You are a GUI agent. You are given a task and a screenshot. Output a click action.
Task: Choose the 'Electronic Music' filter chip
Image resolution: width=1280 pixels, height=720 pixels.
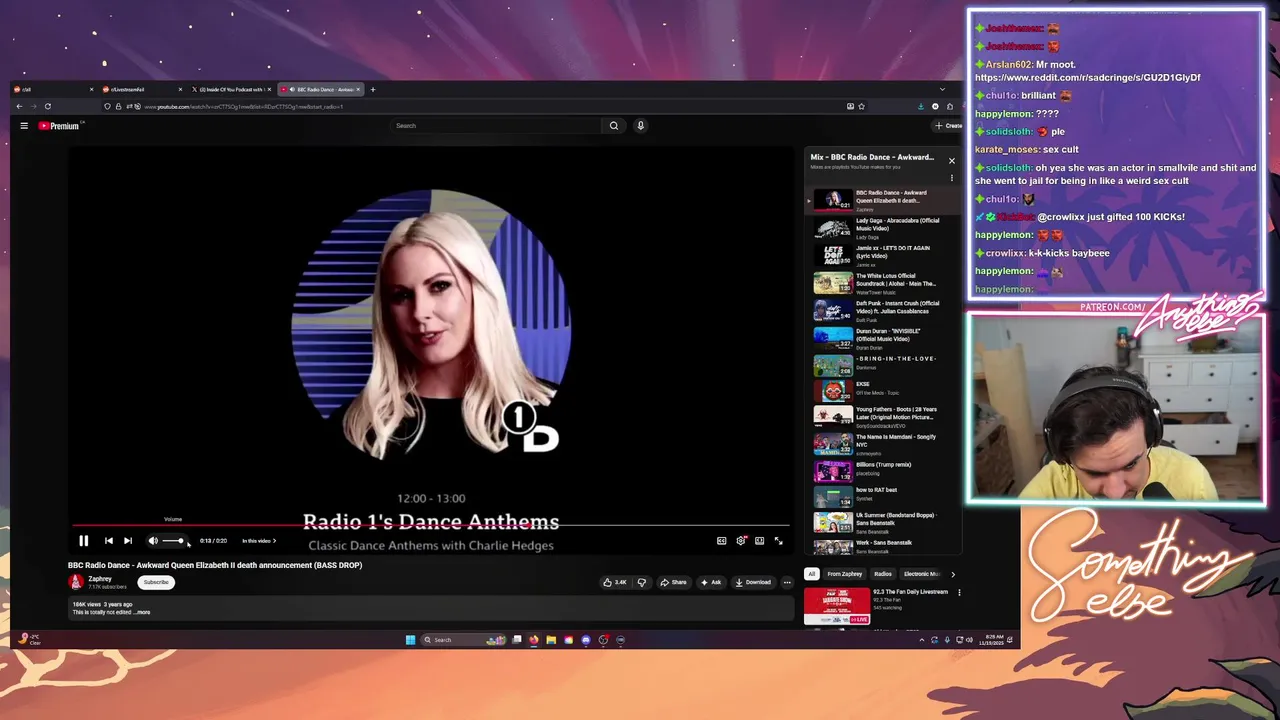point(921,574)
